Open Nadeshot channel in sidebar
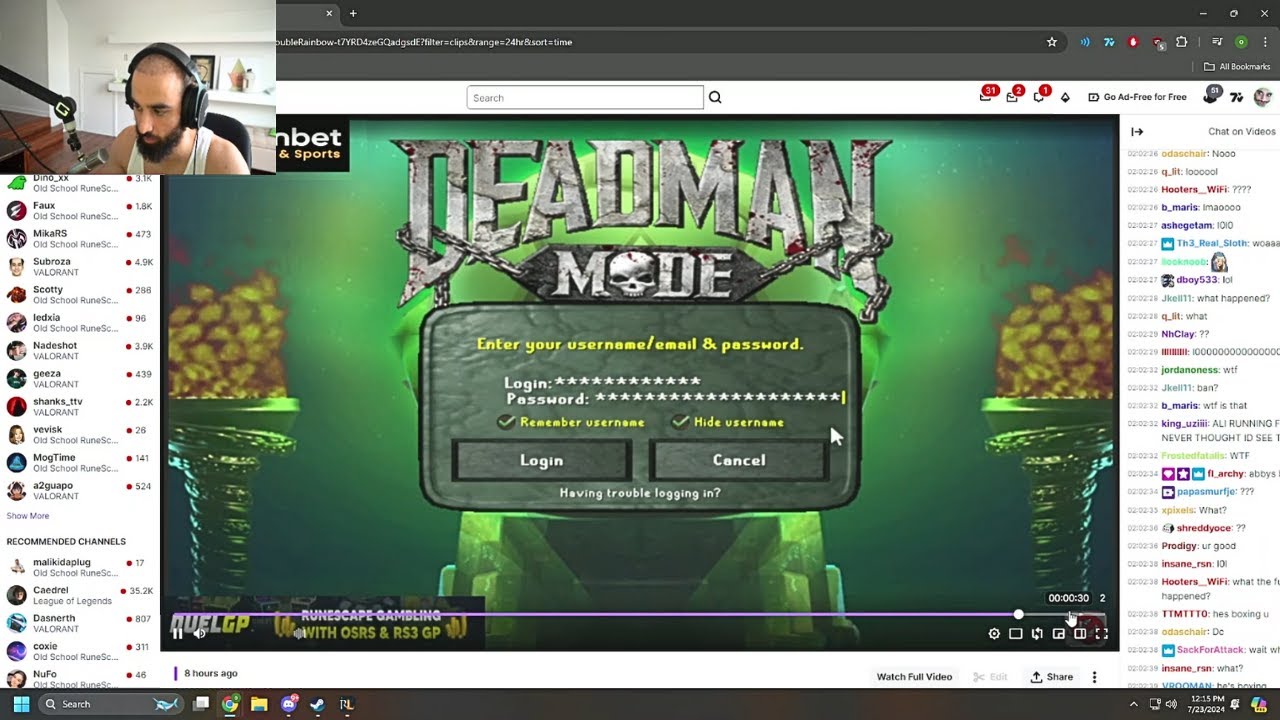Screen dimensions: 1280x720 [80, 351]
